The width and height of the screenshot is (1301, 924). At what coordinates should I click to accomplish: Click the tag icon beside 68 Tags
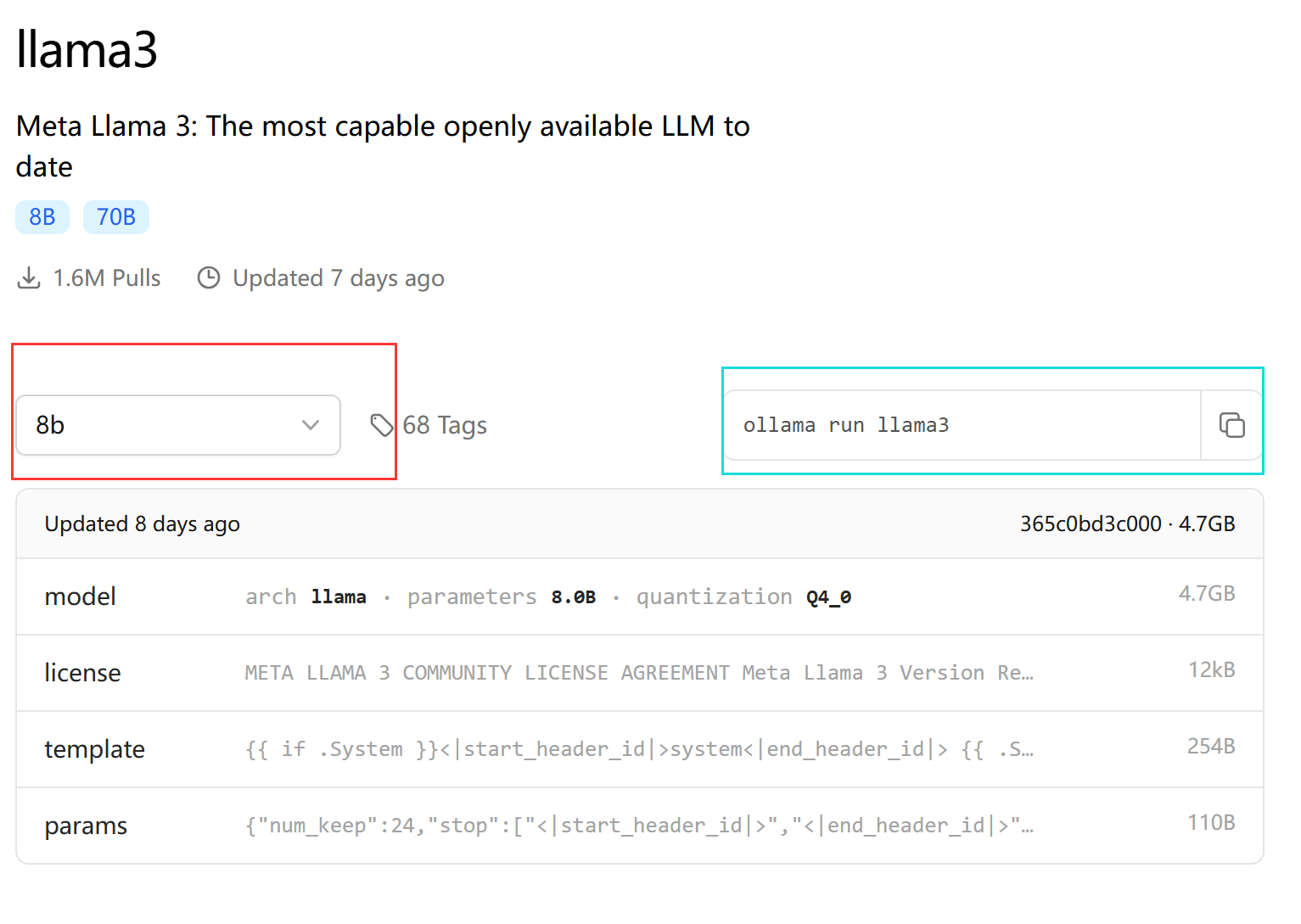coord(382,425)
